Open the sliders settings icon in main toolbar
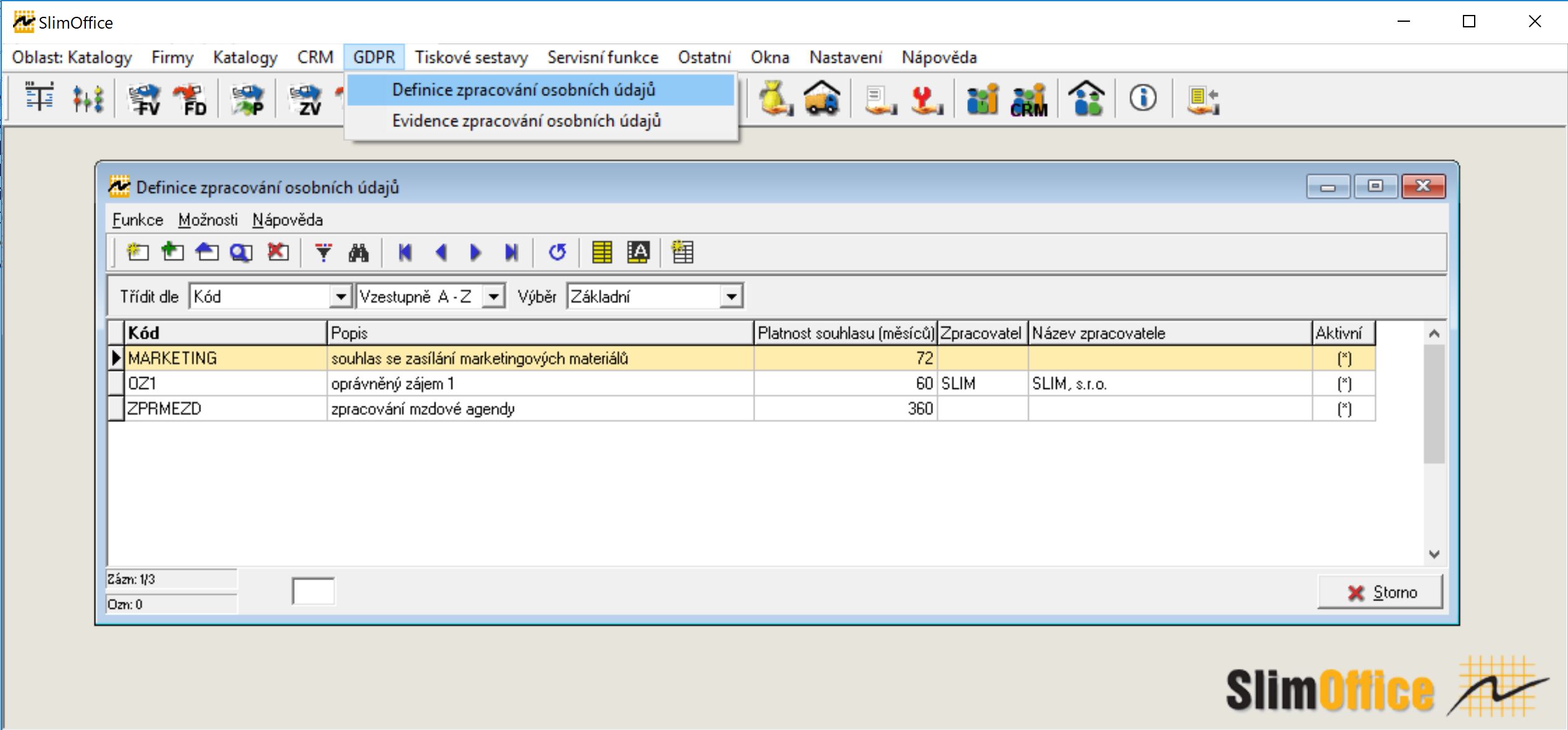1568x730 pixels. [x=88, y=98]
